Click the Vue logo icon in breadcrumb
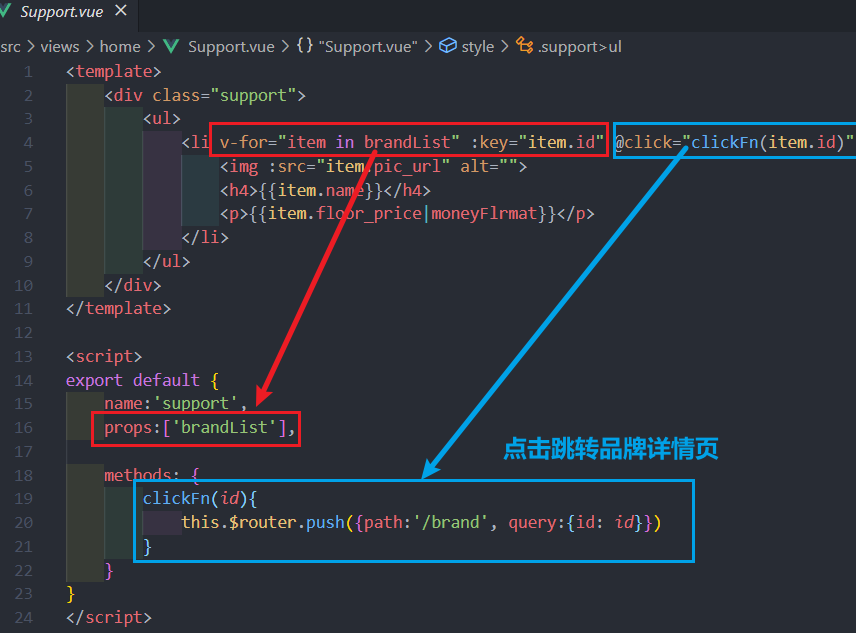Viewport: 856px width, 633px height. click(x=171, y=46)
